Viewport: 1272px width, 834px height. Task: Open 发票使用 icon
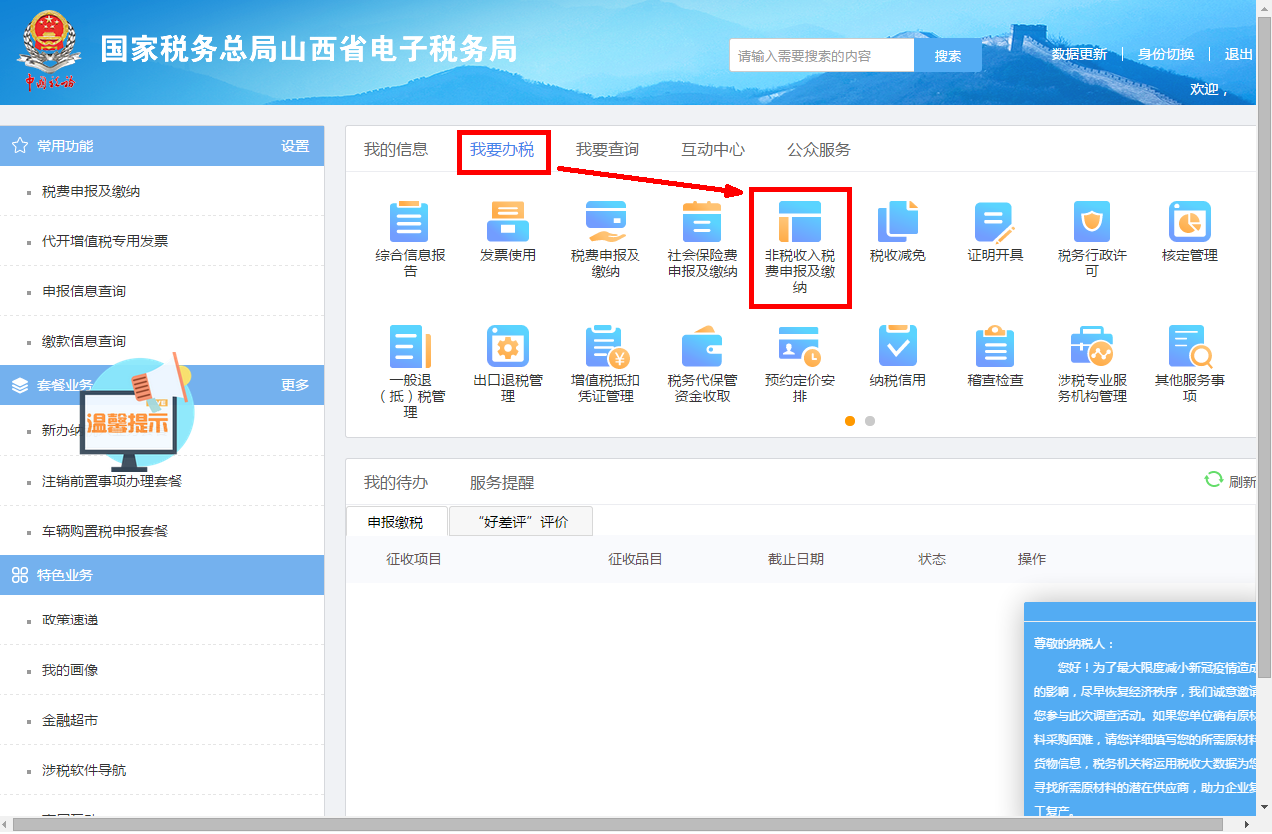[508, 222]
